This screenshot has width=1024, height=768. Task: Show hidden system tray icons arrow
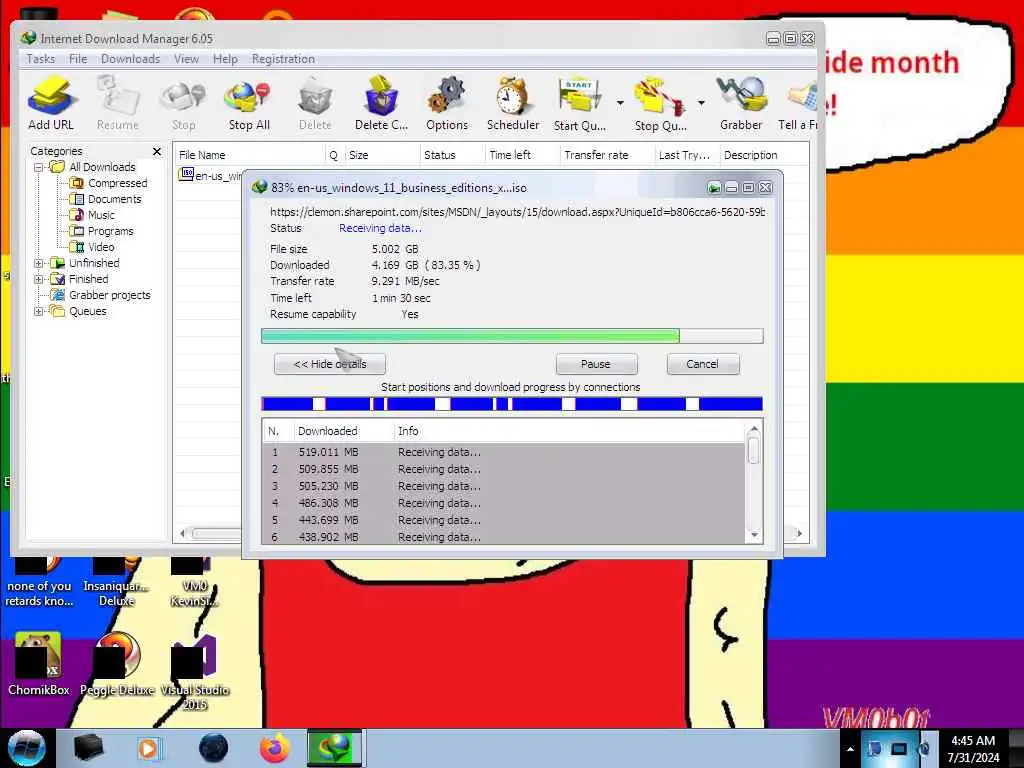850,749
